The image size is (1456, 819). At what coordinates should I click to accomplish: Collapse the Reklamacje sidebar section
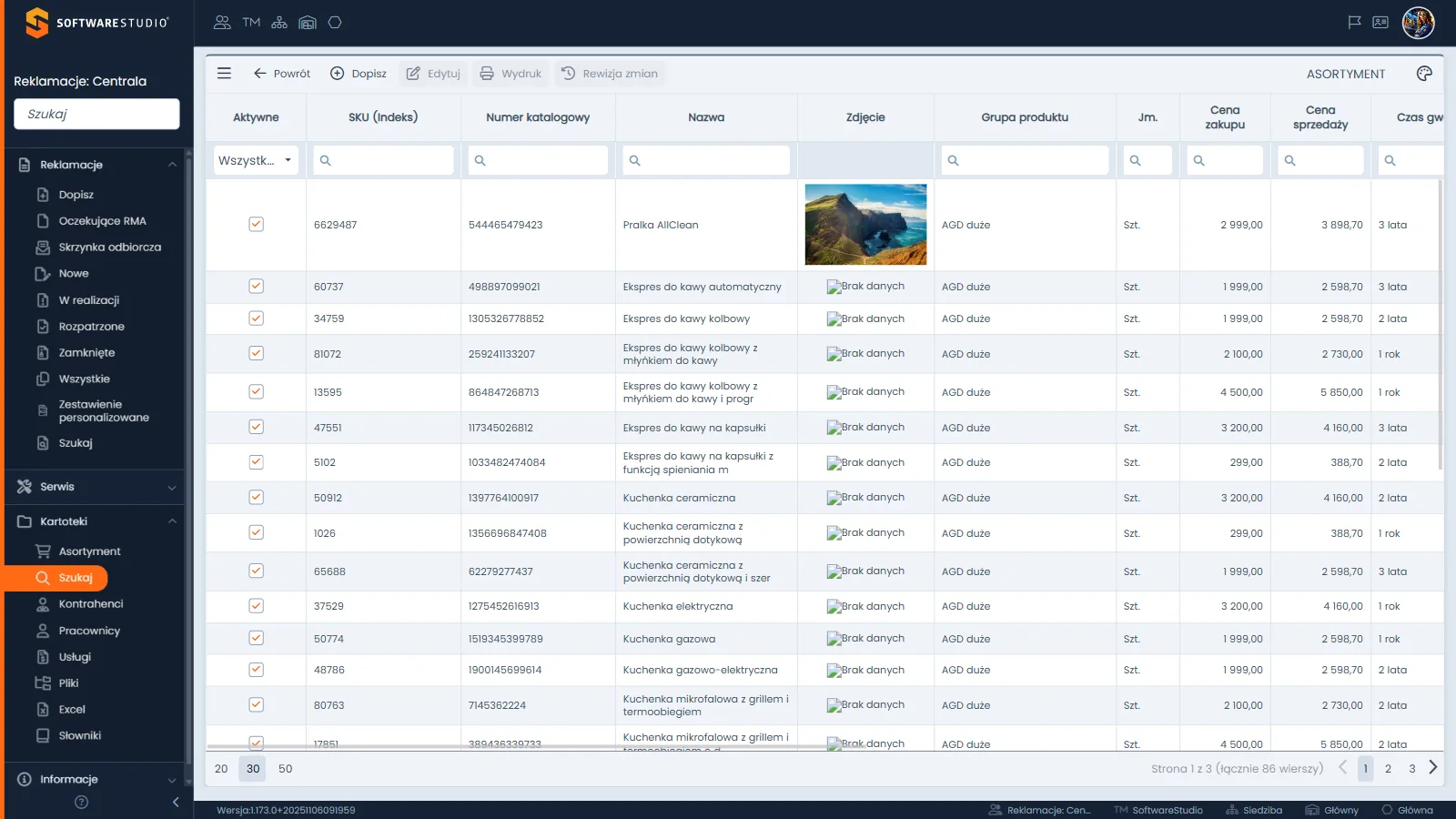96,165
